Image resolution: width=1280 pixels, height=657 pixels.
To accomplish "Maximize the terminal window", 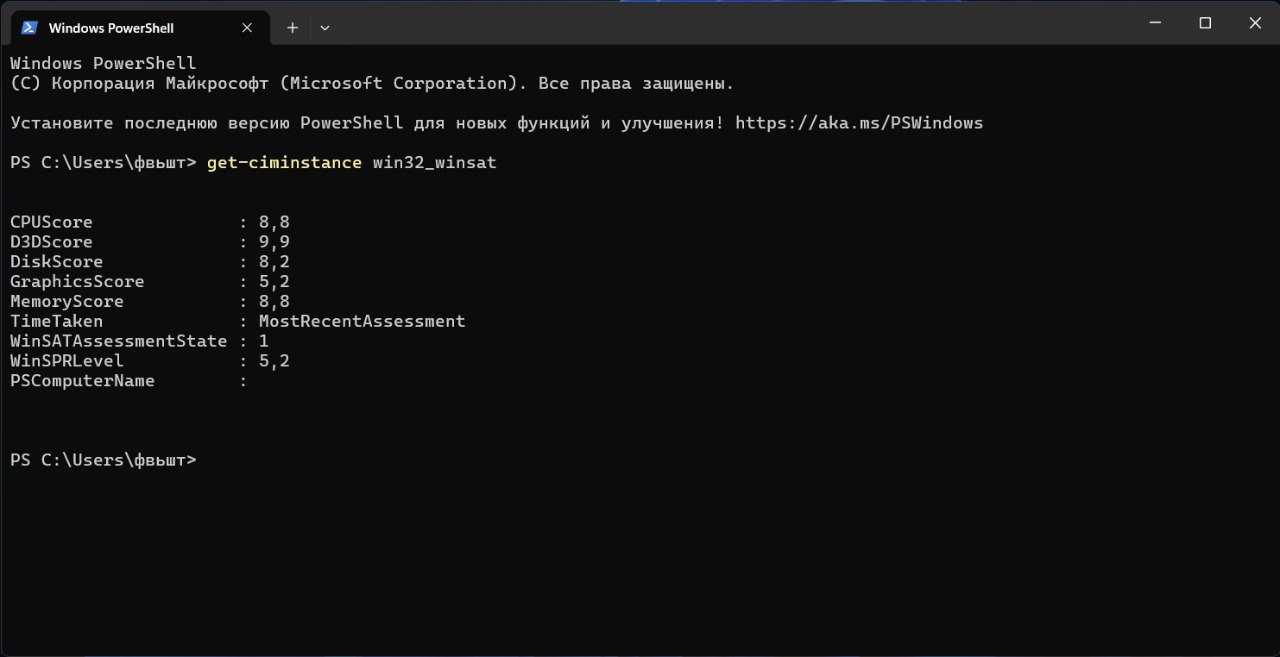I will [1205, 23].
